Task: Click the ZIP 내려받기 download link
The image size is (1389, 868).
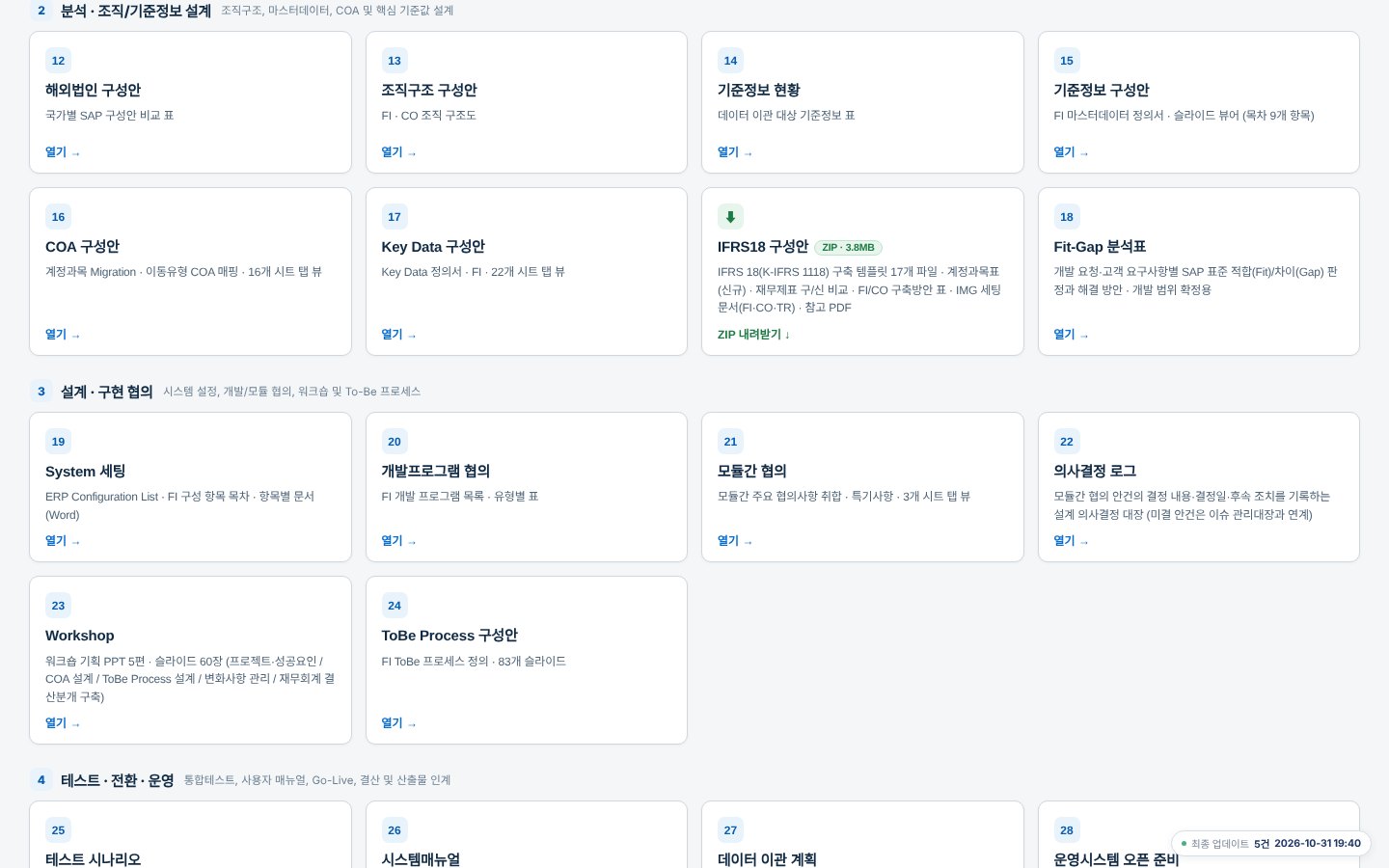Action: pyautogui.click(x=753, y=335)
